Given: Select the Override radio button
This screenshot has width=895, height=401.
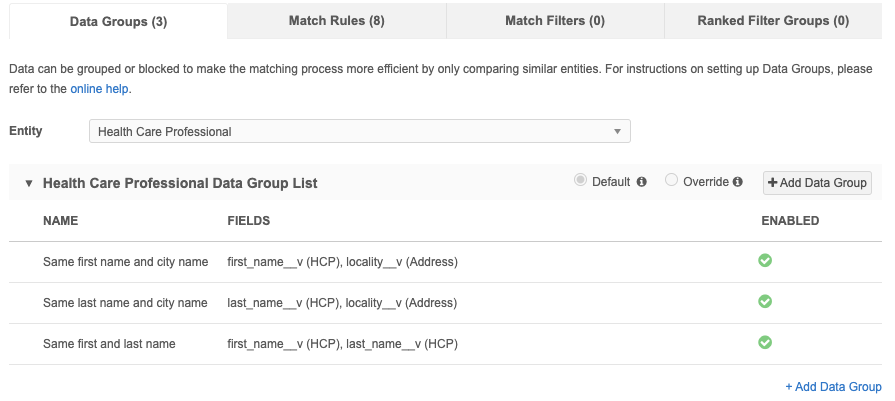Looking at the screenshot, I should click(672, 181).
